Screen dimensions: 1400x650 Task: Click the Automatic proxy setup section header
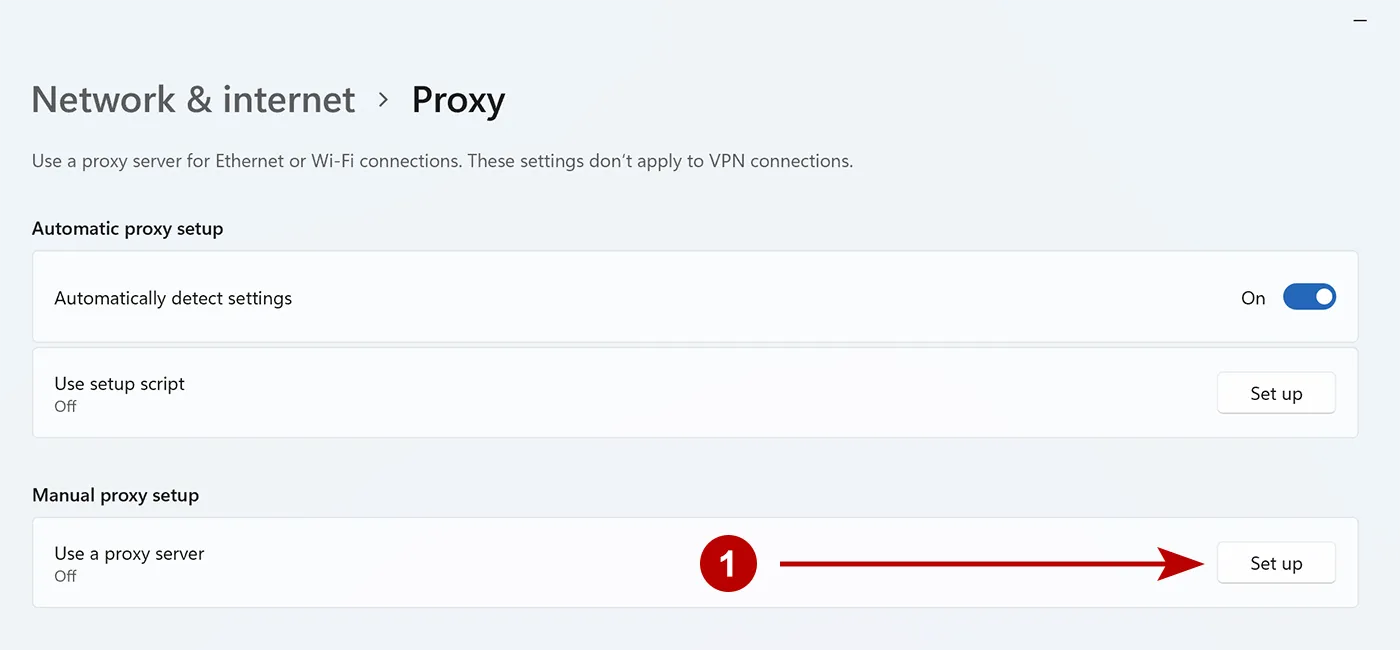[127, 228]
